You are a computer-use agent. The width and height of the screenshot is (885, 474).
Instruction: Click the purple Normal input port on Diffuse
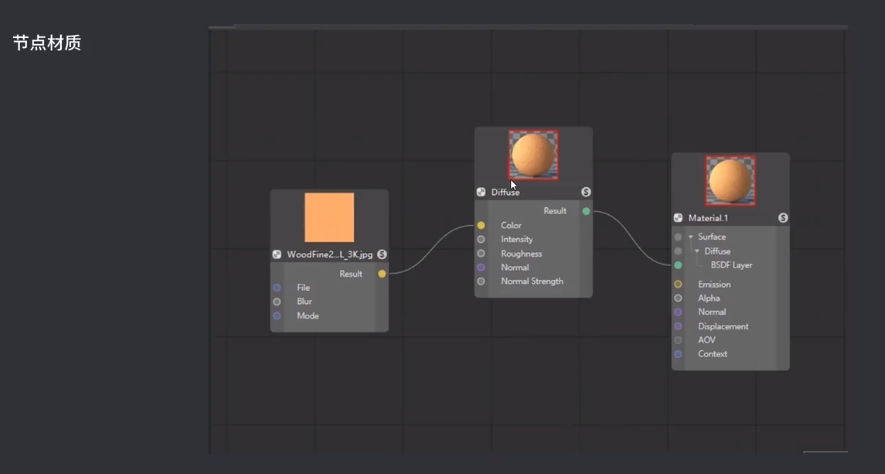coord(481,267)
